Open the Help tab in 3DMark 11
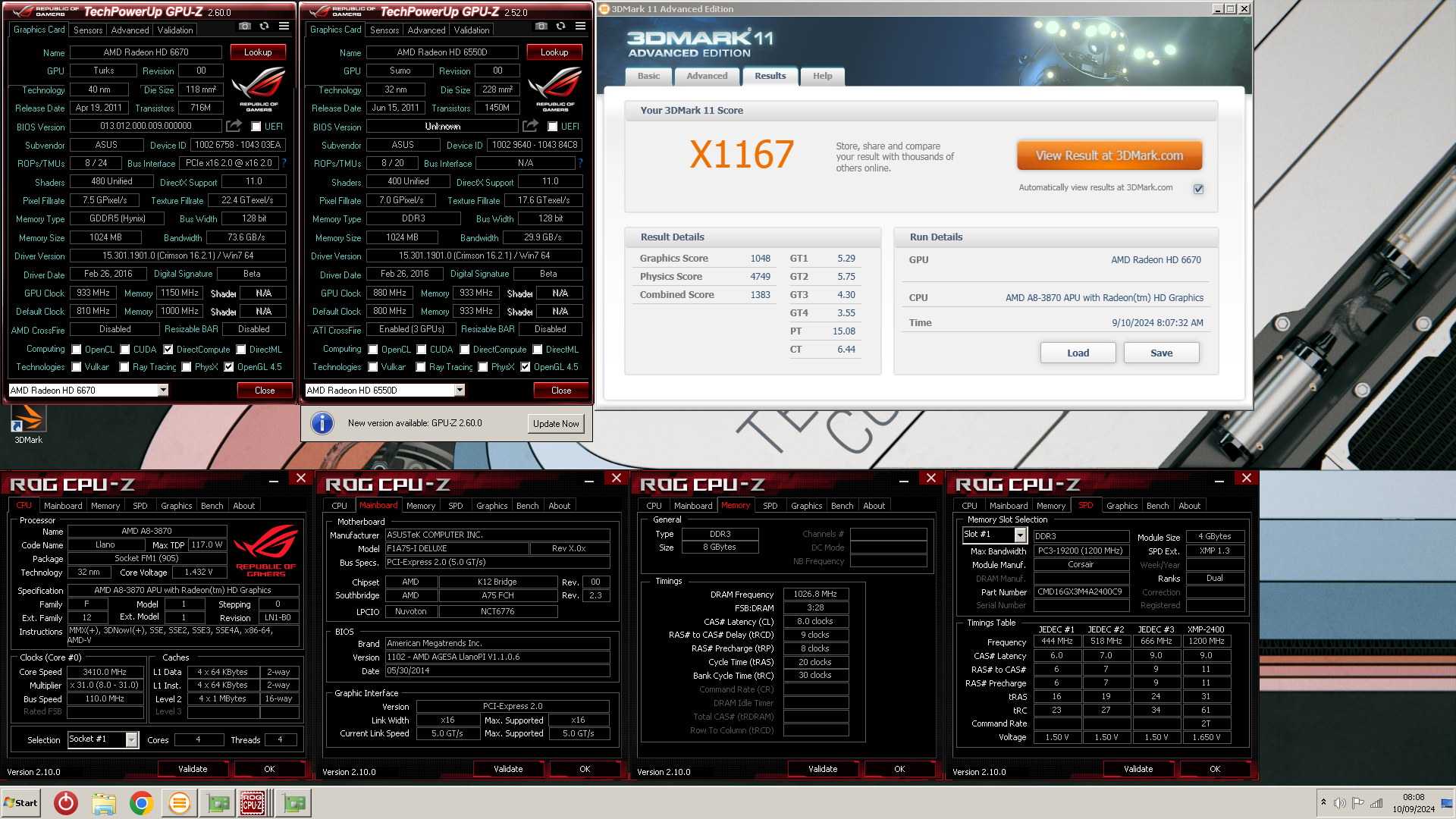The width and height of the screenshot is (1456, 819). coord(823,76)
